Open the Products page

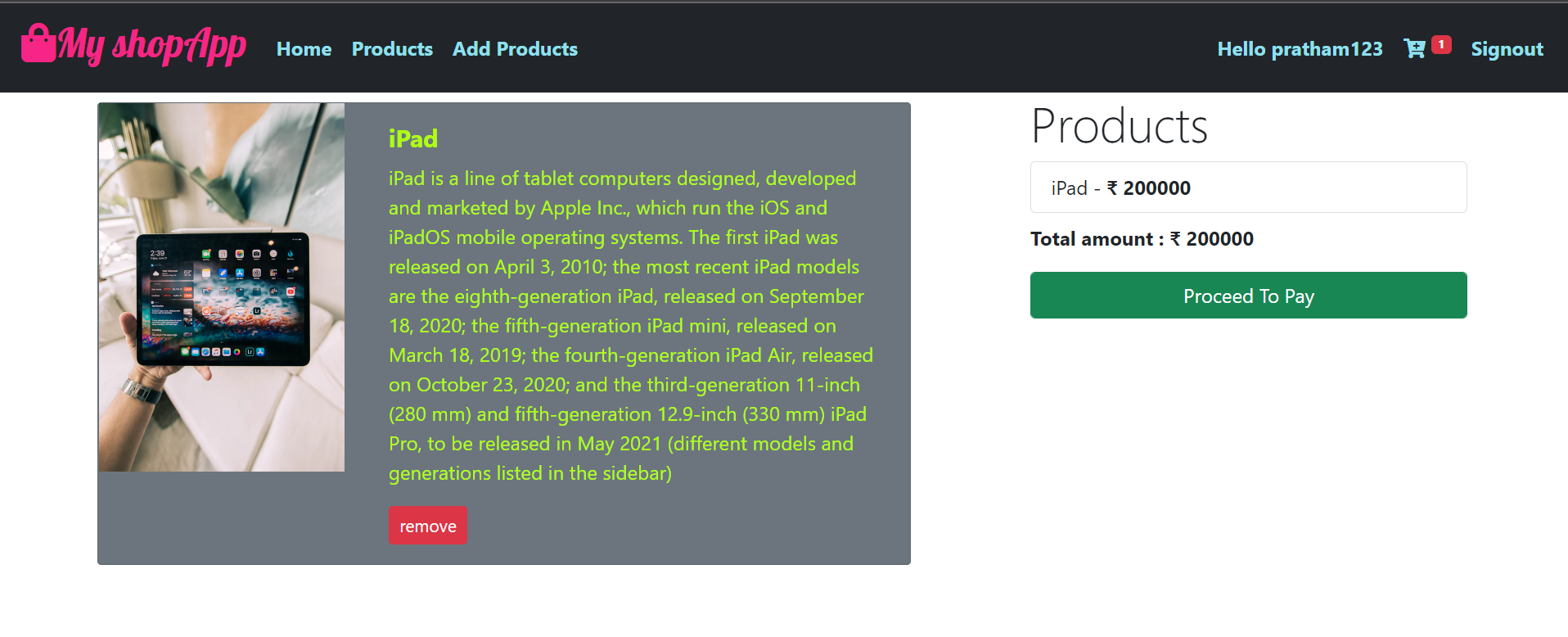coord(392,49)
